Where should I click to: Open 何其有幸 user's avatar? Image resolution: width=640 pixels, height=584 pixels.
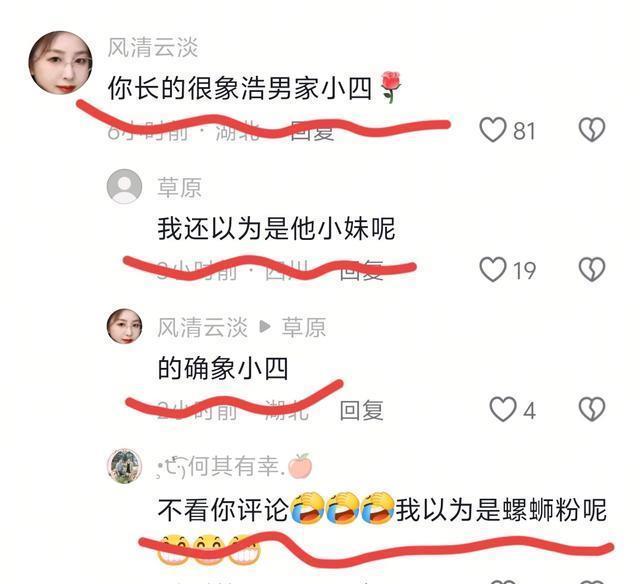[124, 466]
